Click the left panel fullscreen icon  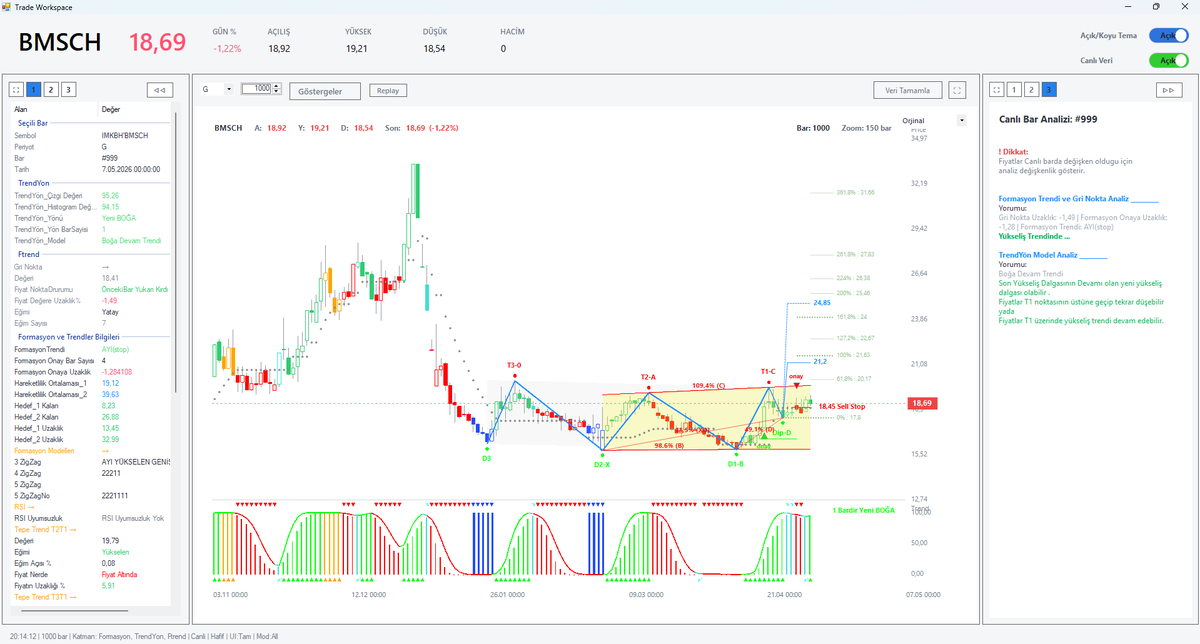point(17,89)
